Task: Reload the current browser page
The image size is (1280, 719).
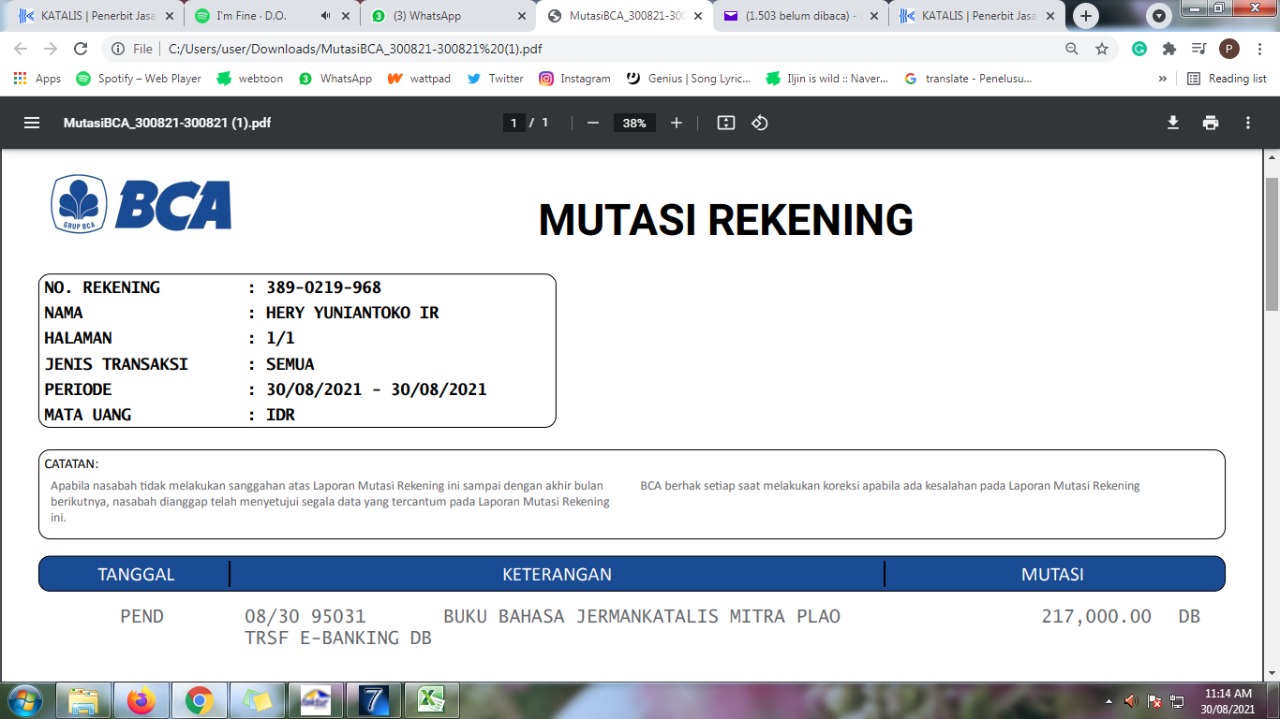Action: pyautogui.click(x=81, y=48)
